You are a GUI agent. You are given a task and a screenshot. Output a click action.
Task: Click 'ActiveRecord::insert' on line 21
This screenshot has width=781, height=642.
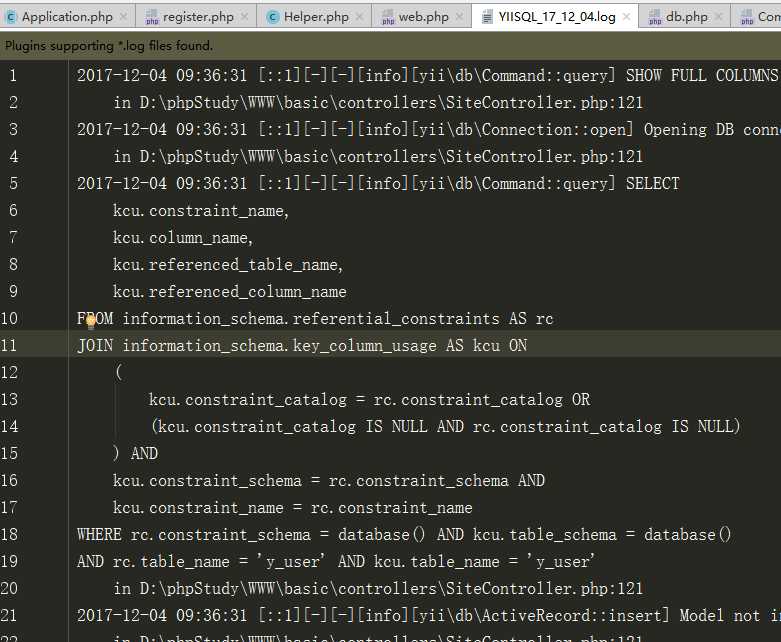click(x=573, y=616)
